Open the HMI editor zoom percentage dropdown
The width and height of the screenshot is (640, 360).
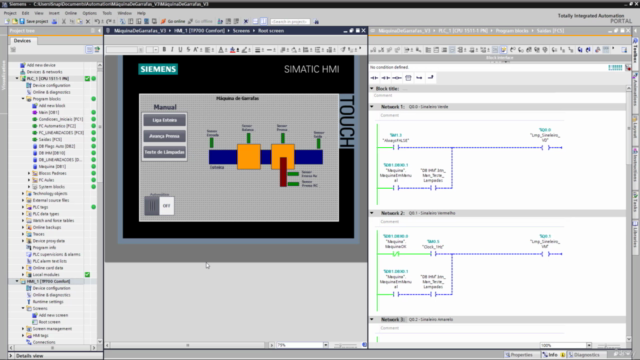coord(326,345)
